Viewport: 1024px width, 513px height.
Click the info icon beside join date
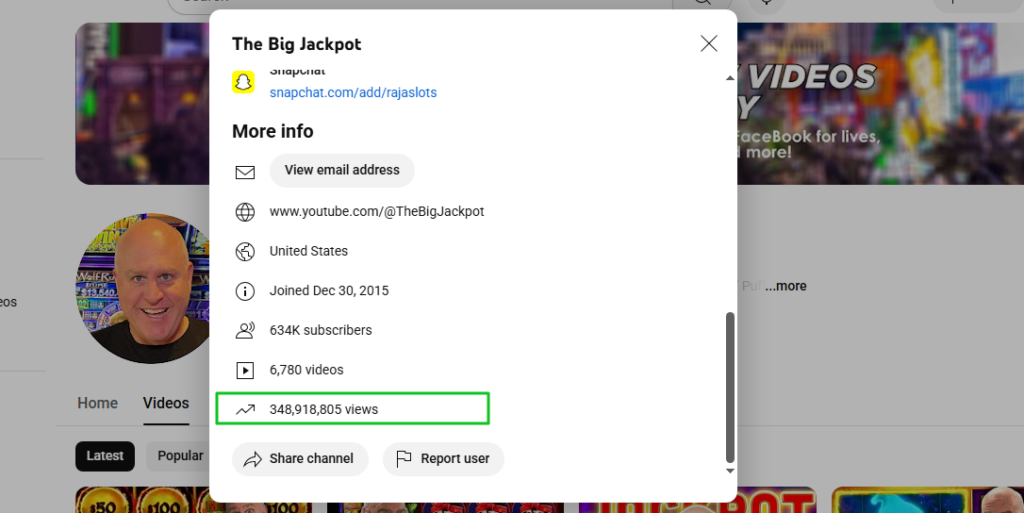click(x=245, y=291)
